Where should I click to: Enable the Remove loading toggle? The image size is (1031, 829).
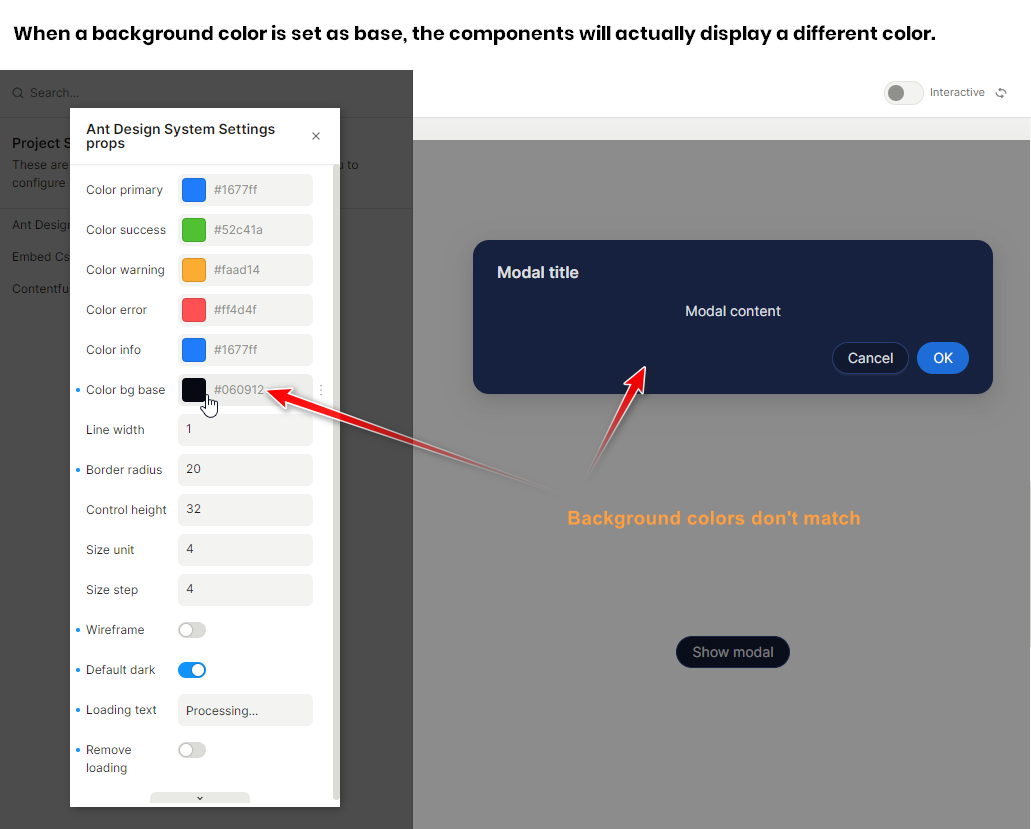coord(192,750)
